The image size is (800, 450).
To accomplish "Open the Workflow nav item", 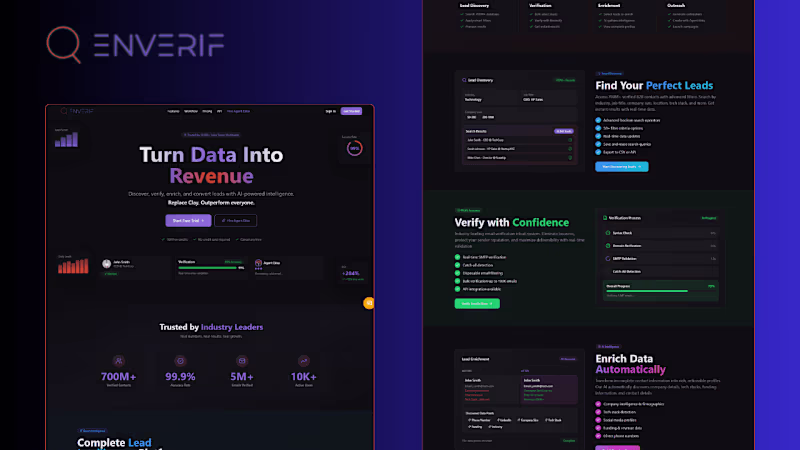I will (191, 111).
